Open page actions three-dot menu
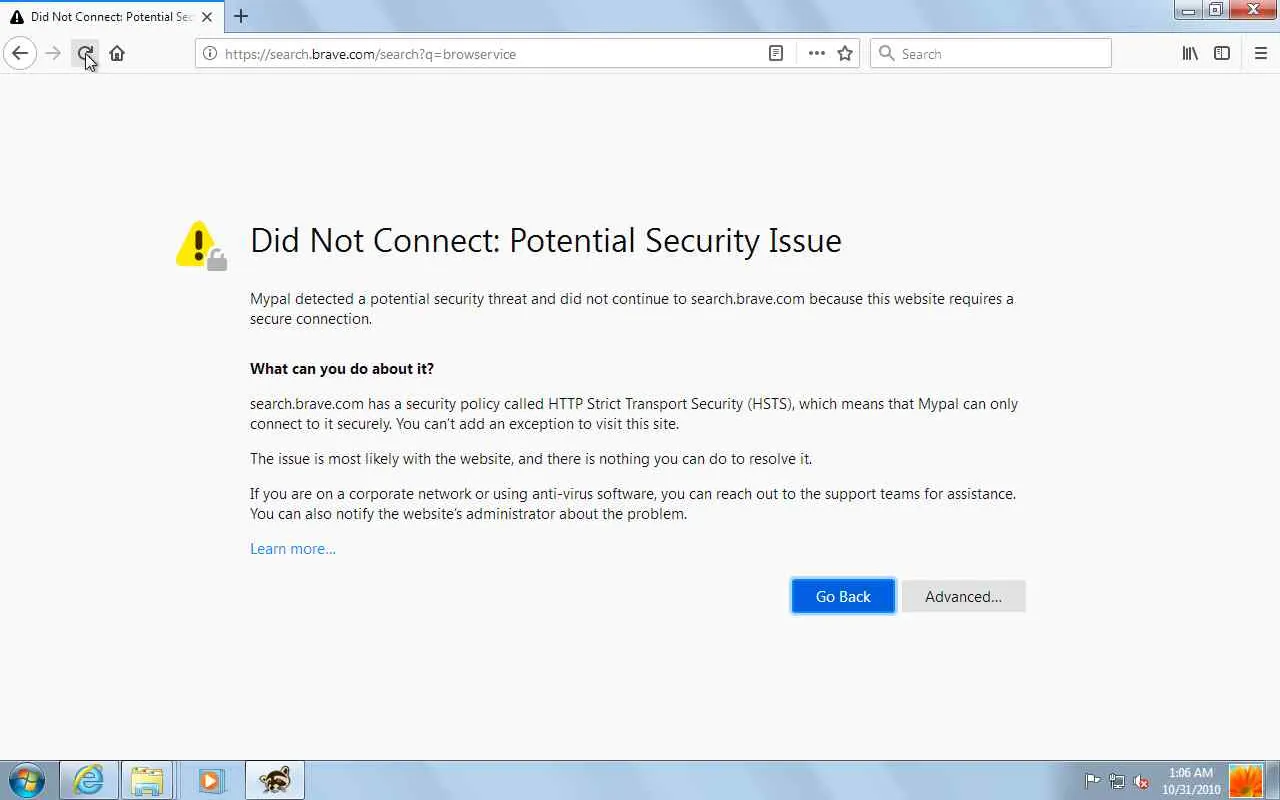 coord(817,54)
